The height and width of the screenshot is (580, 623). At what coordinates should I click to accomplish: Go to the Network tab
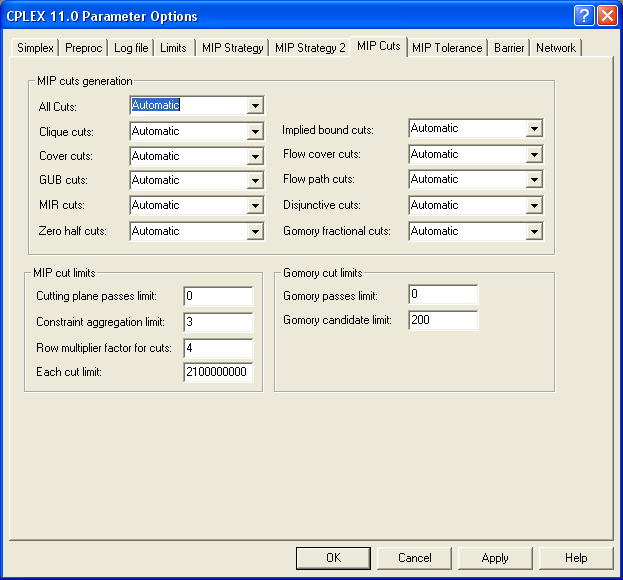click(x=555, y=48)
